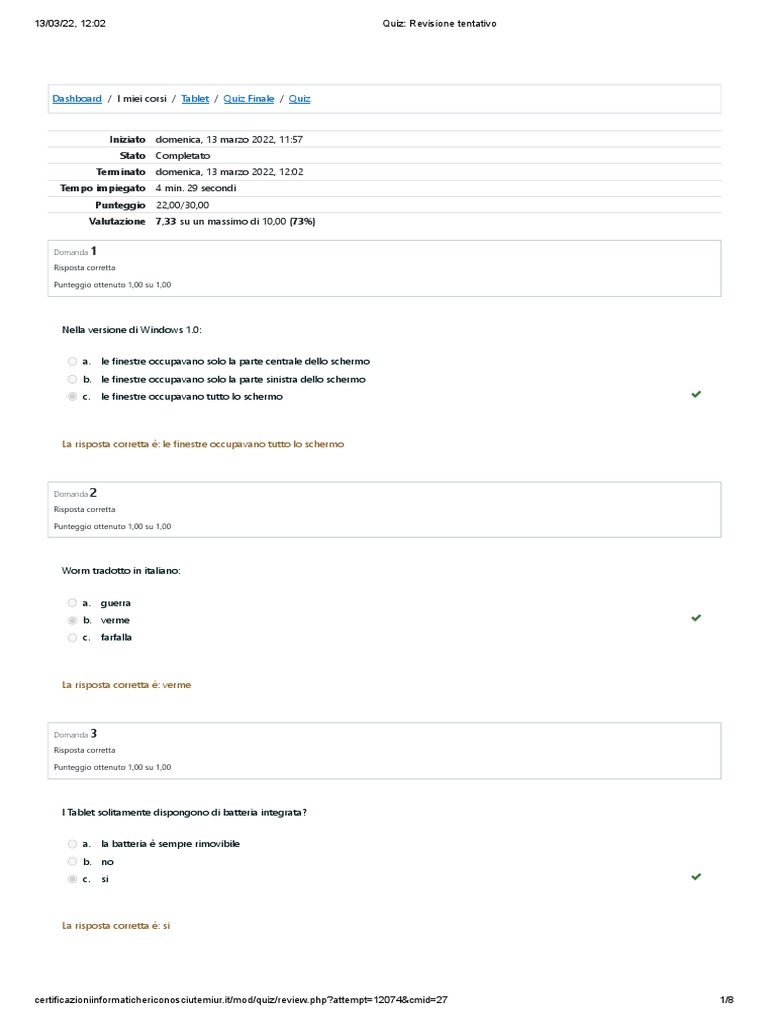Screen dimensions: 768x1024
Task: Choose the 'guerra' radio option
Action: 72,603
